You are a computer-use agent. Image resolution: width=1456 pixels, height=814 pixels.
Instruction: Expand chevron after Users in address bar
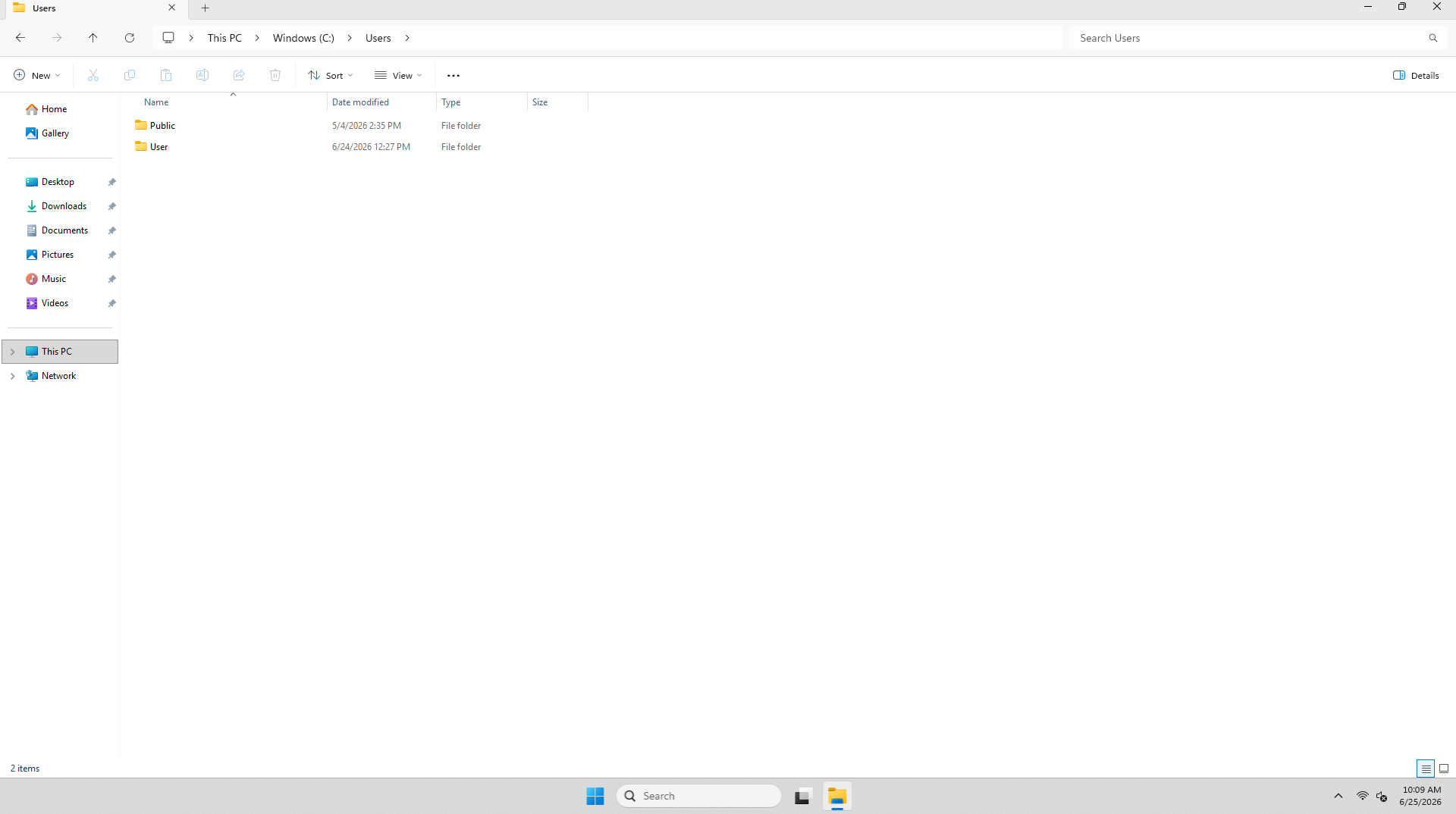click(x=407, y=38)
